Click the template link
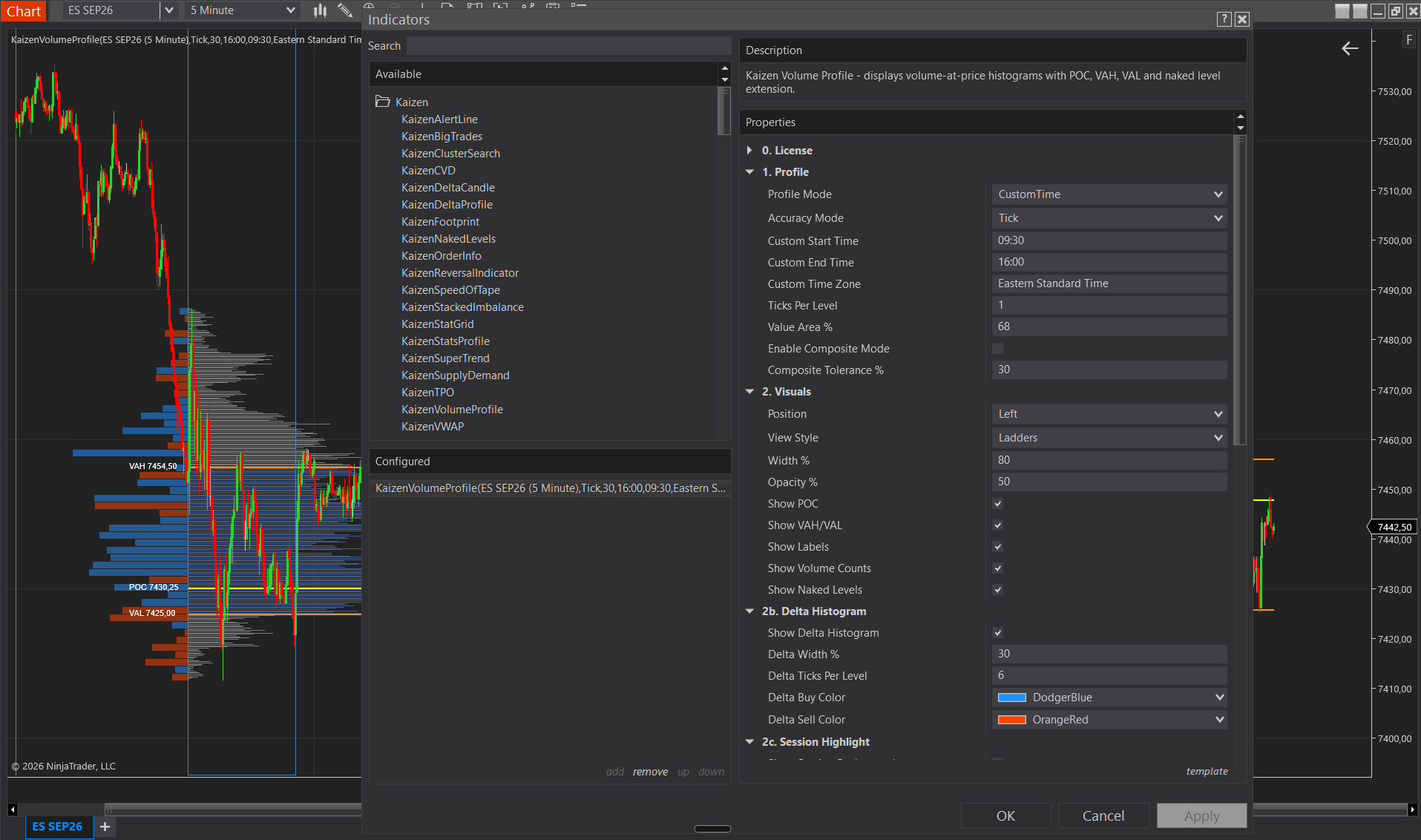This screenshot has height=840, width=1421. [1207, 771]
